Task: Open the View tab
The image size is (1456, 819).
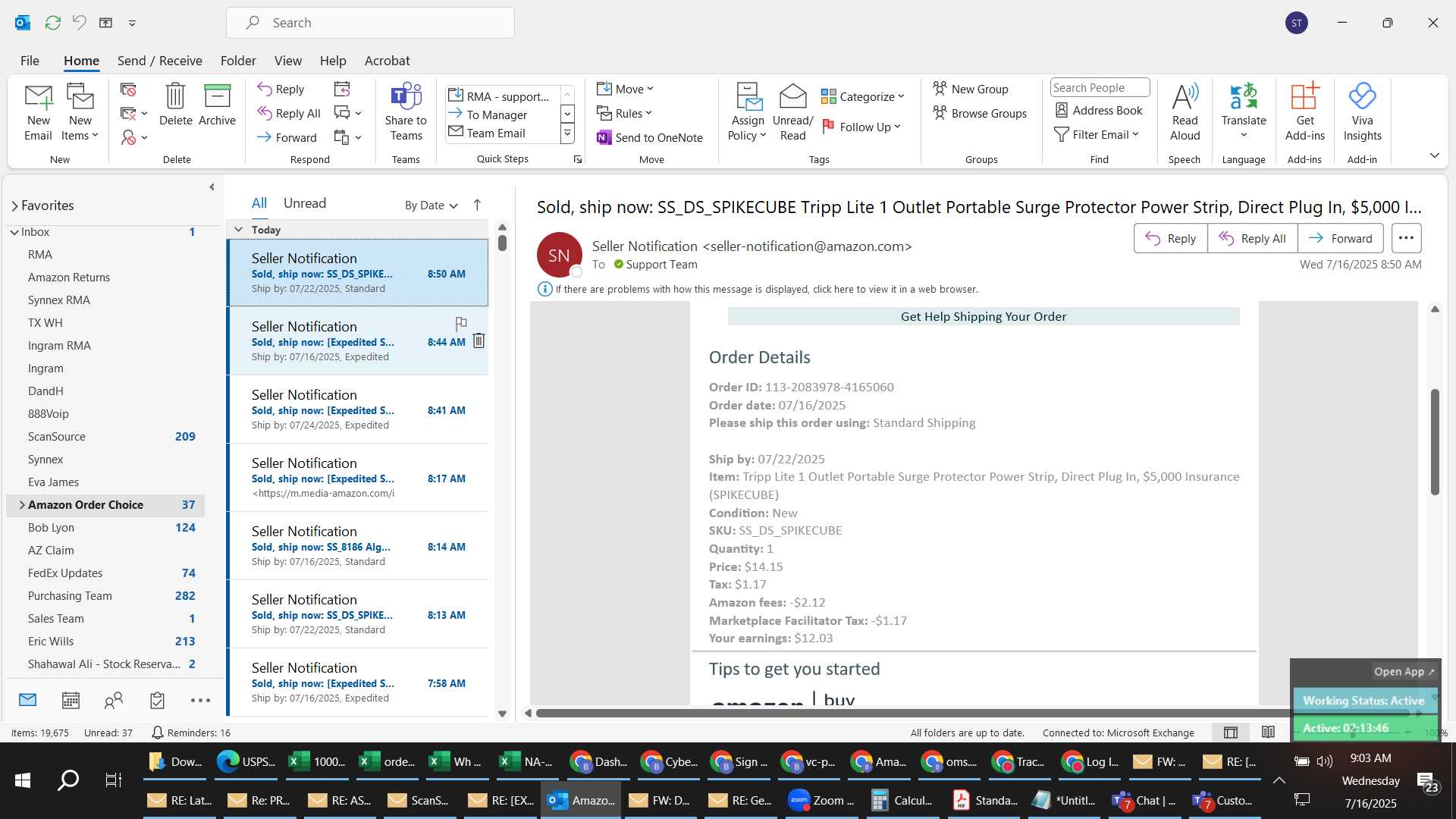Action: point(287,61)
